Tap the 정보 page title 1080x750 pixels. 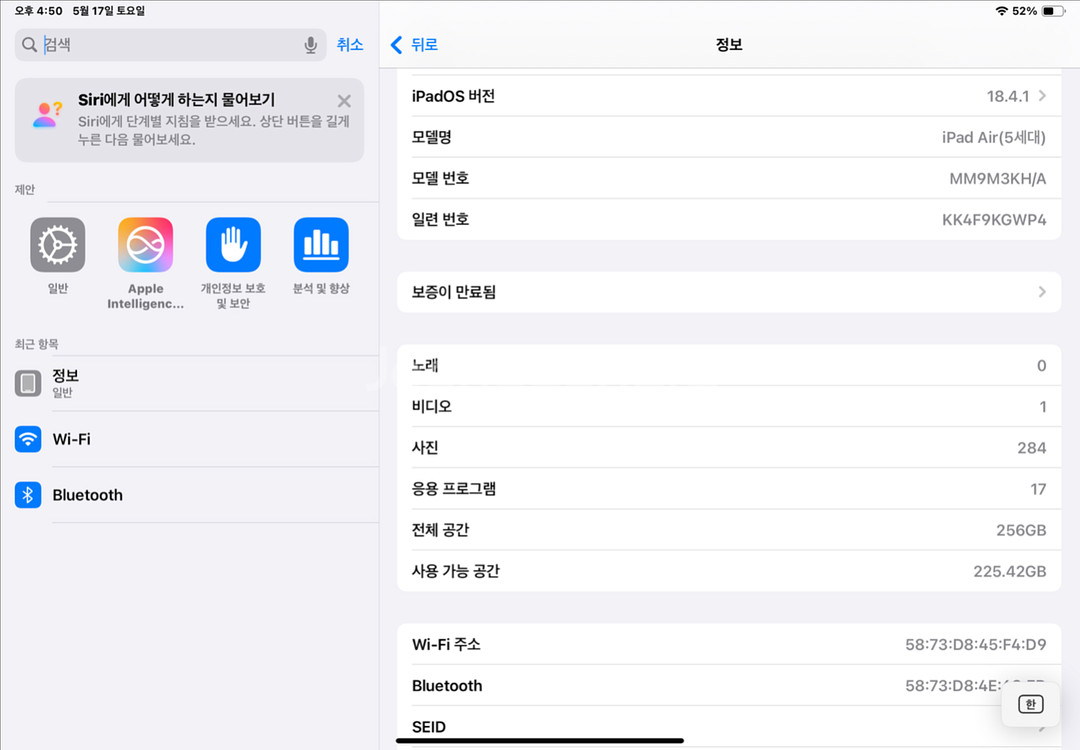pos(729,45)
